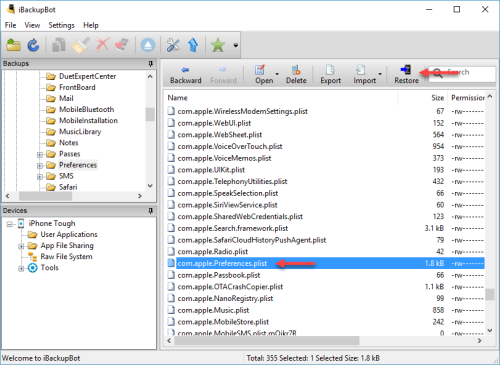Viewport: 500px width, 365px height.
Task: Select com.apple.WirelessModemSettings.plist
Action: click(242, 111)
